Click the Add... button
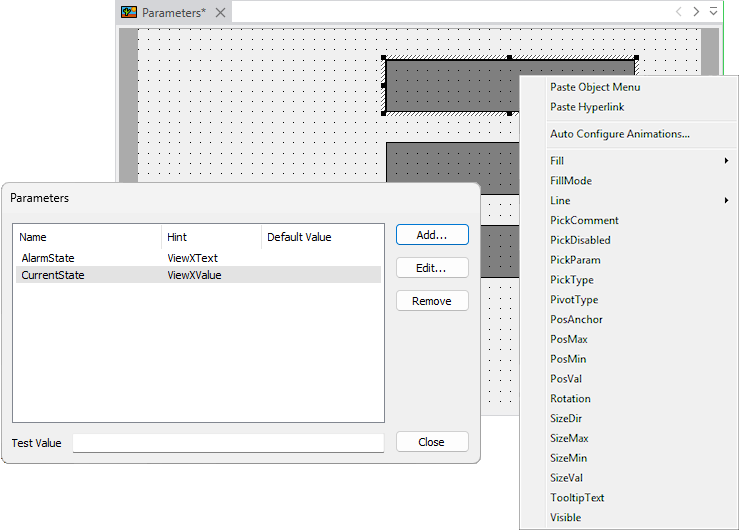Screen dimensions: 739x530 [x=432, y=235]
